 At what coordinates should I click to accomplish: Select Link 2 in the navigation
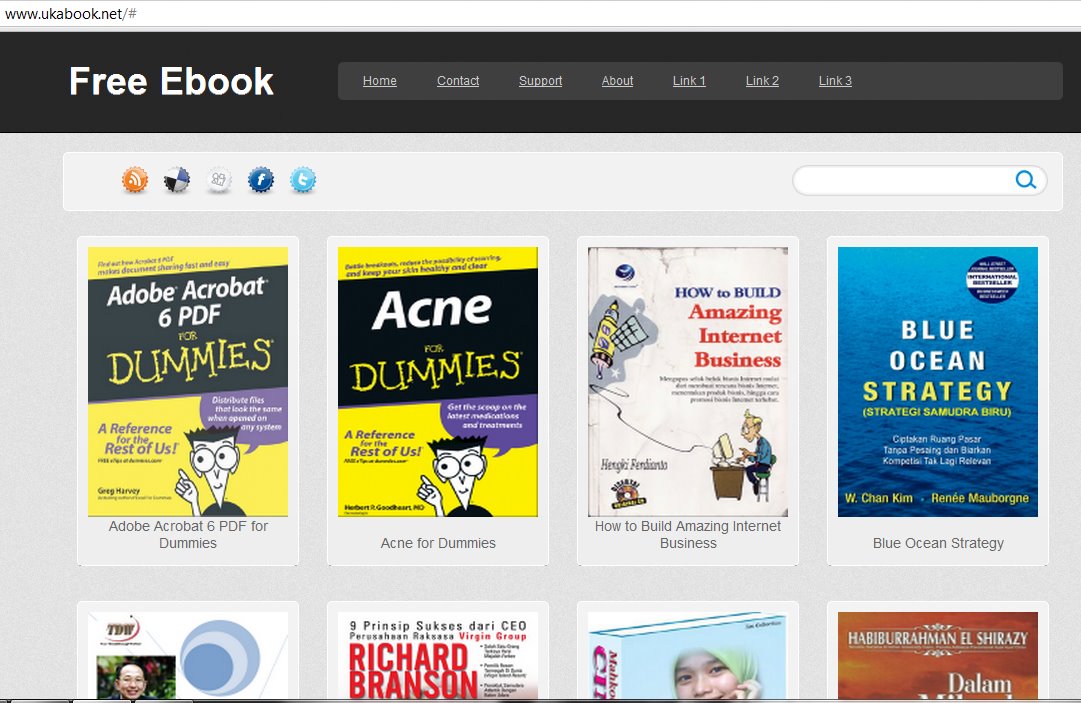762,81
